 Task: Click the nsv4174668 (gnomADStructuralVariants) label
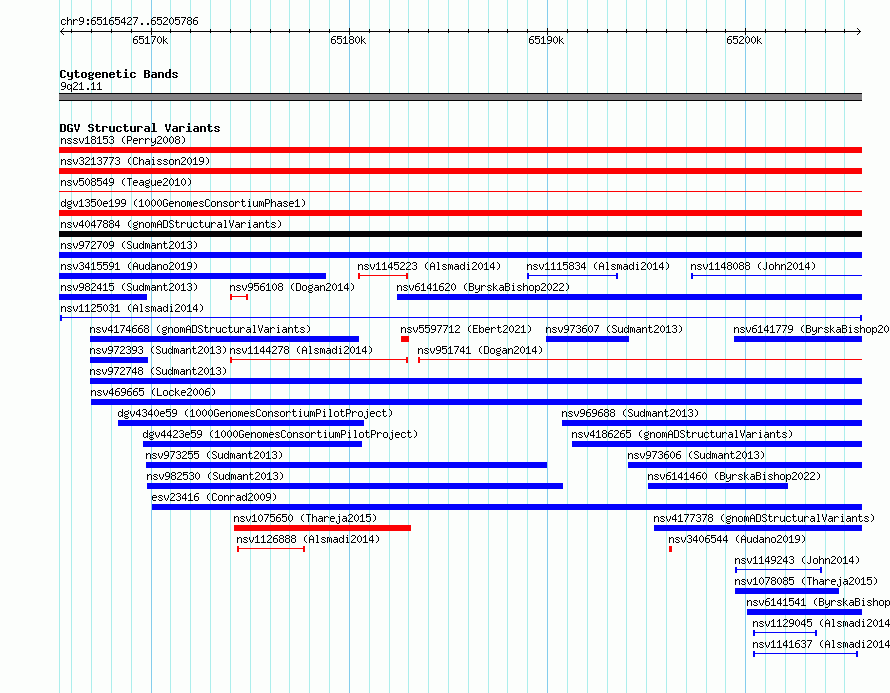pyautogui.click(x=200, y=329)
